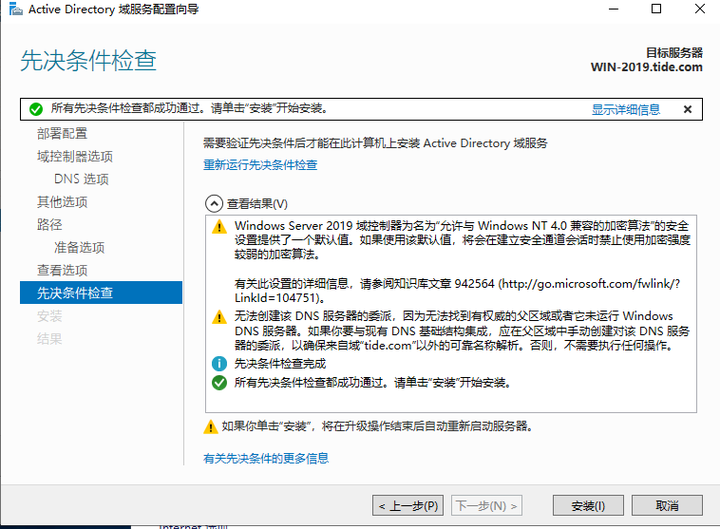720x529 pixels.
Task: Click green check icon in results list
Action: [x=219, y=383]
